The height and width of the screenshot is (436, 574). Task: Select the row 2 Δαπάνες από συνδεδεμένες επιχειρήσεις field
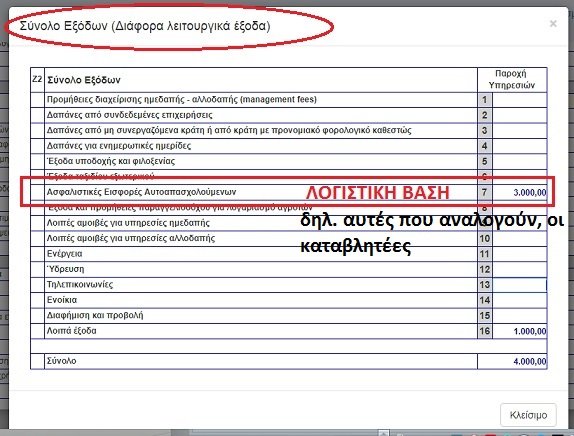pyautogui.click(x=519, y=115)
